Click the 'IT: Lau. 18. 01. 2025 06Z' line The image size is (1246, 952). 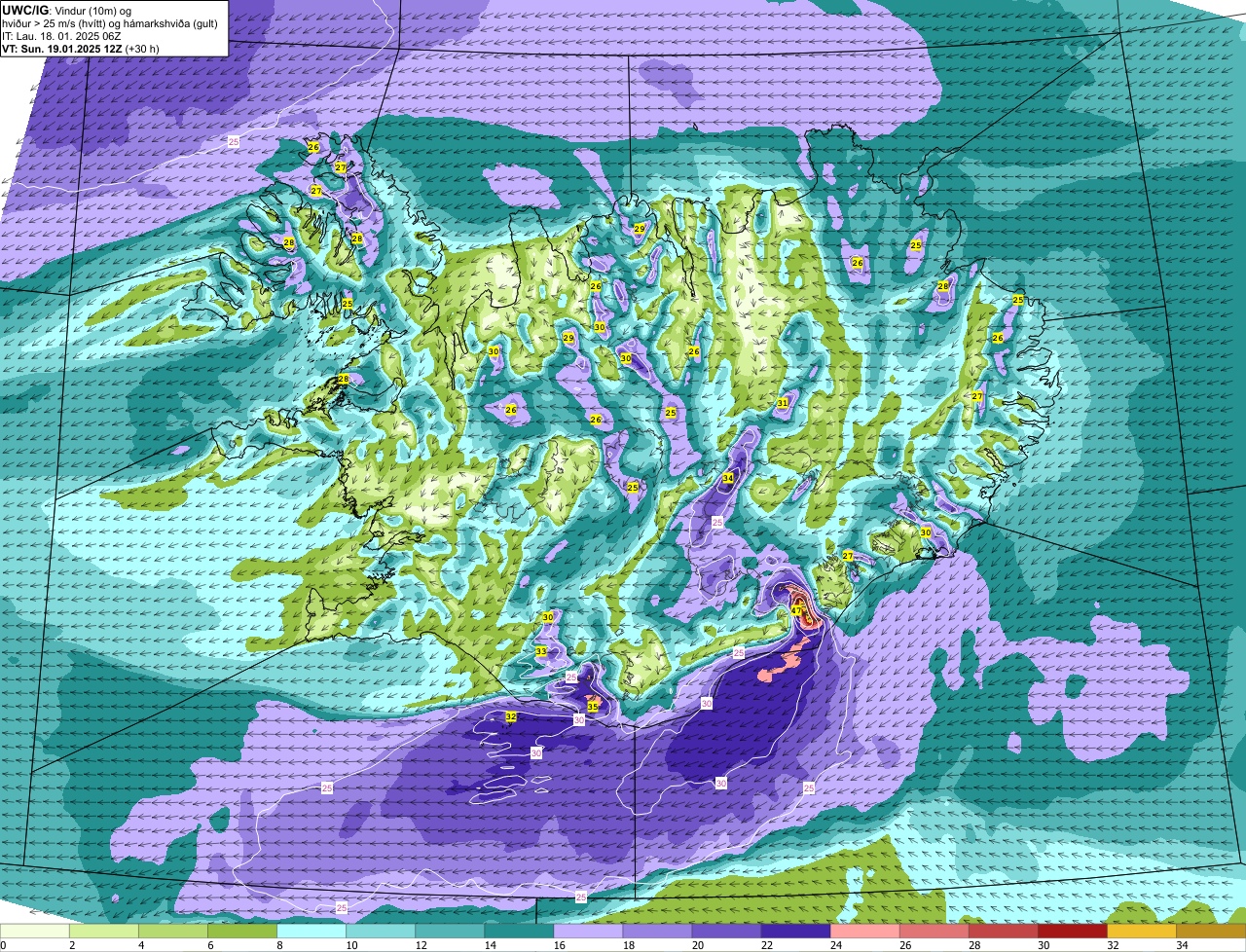click(62, 35)
